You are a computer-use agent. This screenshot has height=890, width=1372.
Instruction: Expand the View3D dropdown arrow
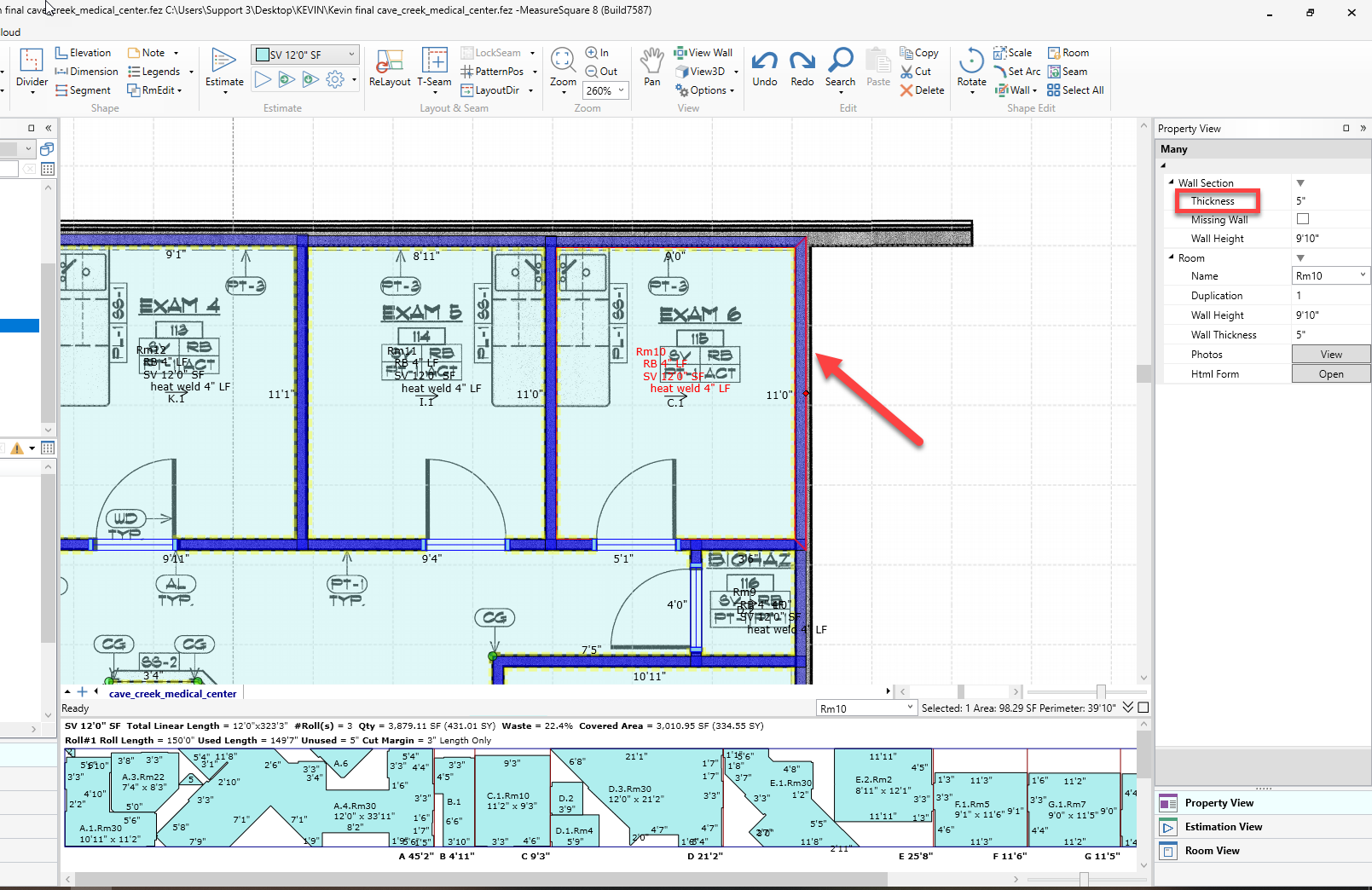pos(736,72)
